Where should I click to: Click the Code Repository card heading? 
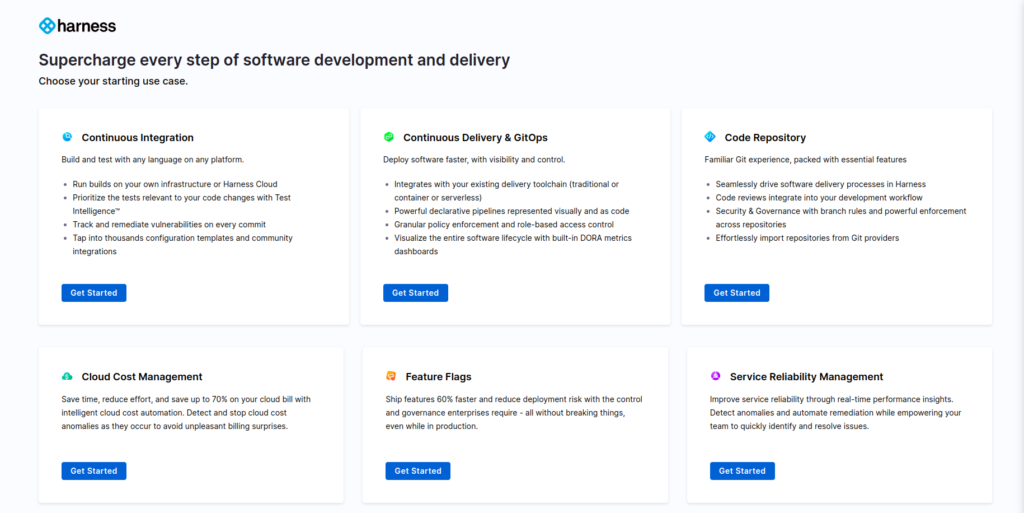click(x=765, y=138)
